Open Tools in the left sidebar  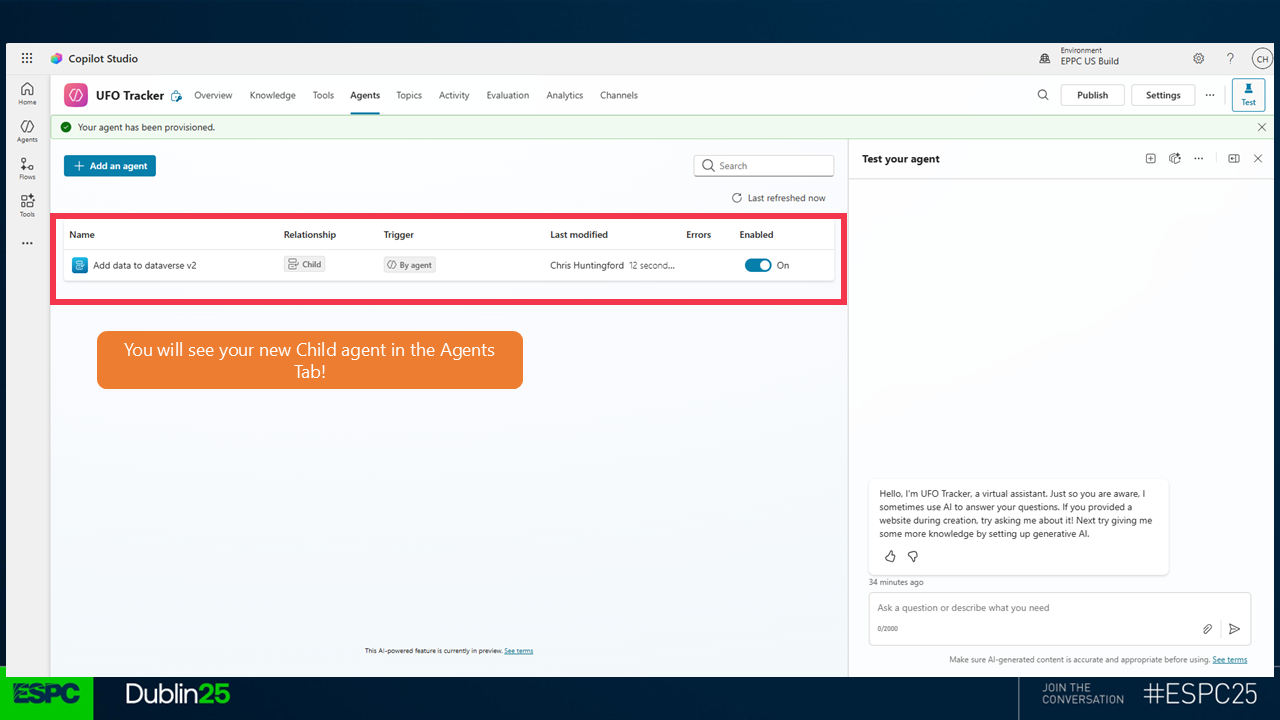tap(27, 205)
